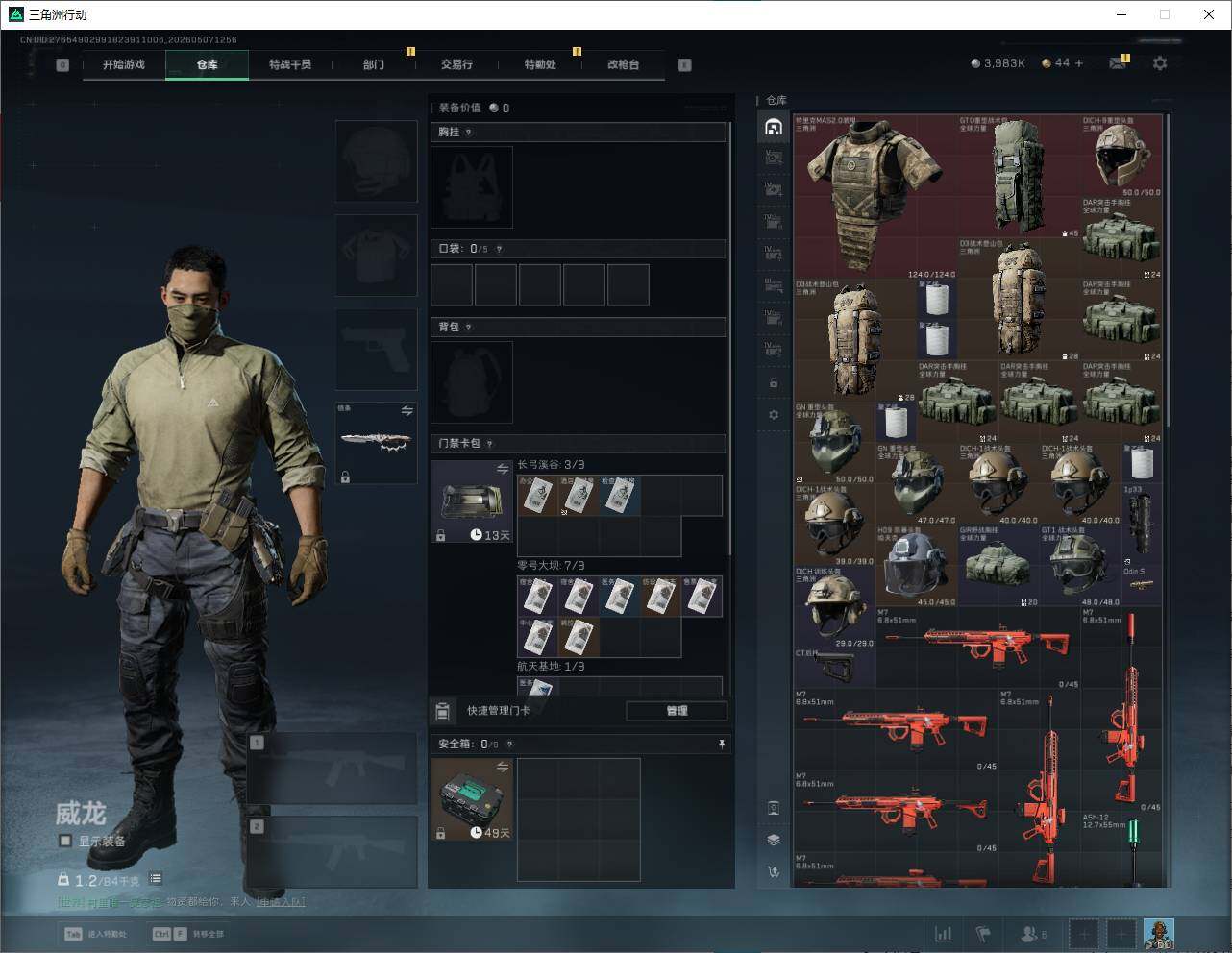Click the 申请入队 link

point(281,901)
